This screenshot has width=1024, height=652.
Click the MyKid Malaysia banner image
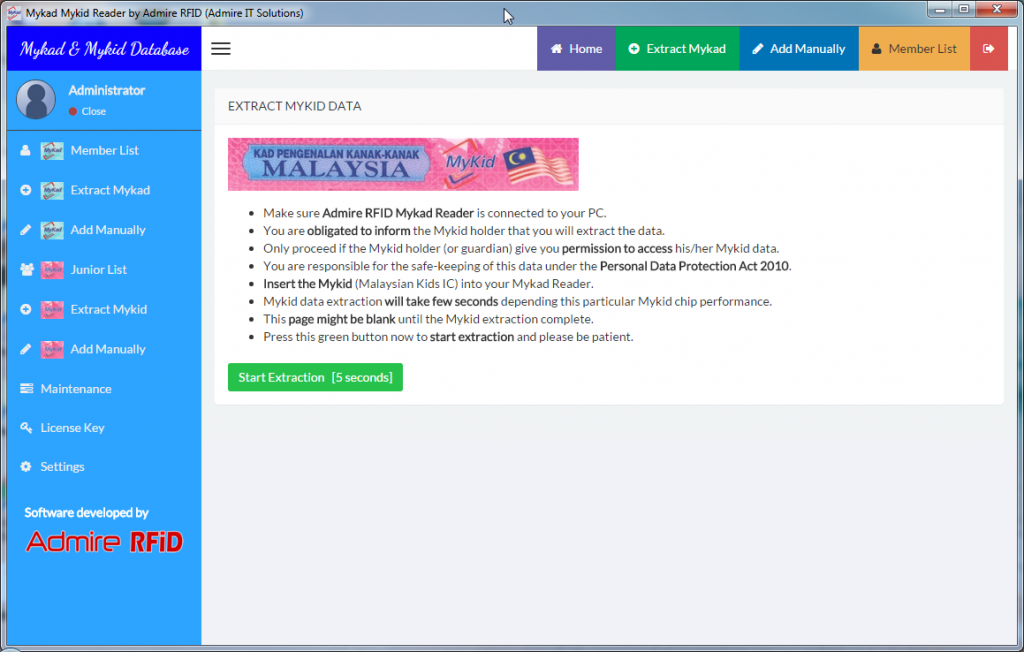pos(403,164)
